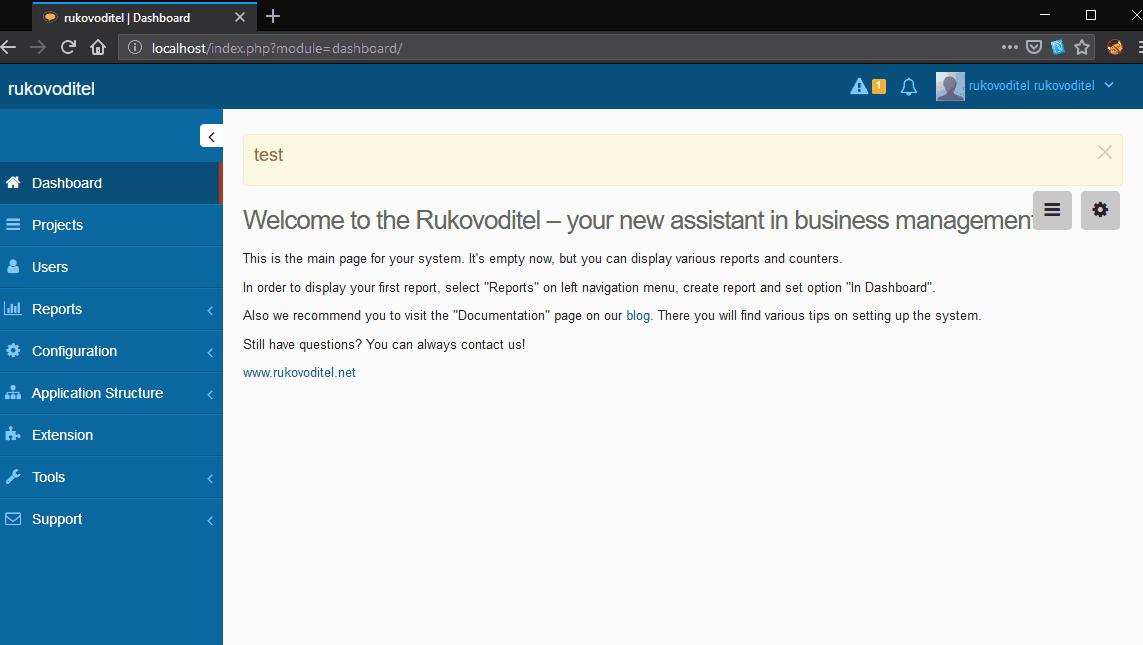Open Support menu label
Screen dimensions: 1143x645
click(x=57, y=519)
